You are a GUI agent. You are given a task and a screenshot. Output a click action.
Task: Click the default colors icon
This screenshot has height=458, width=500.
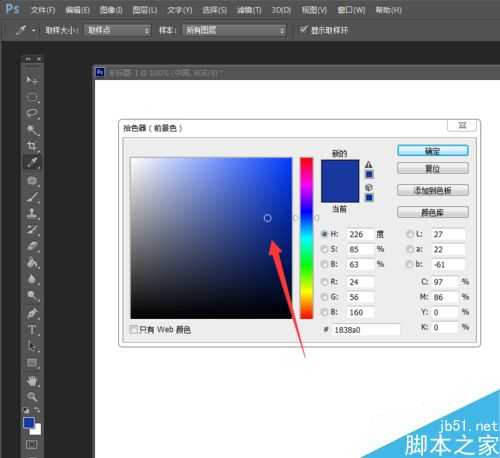point(26,410)
